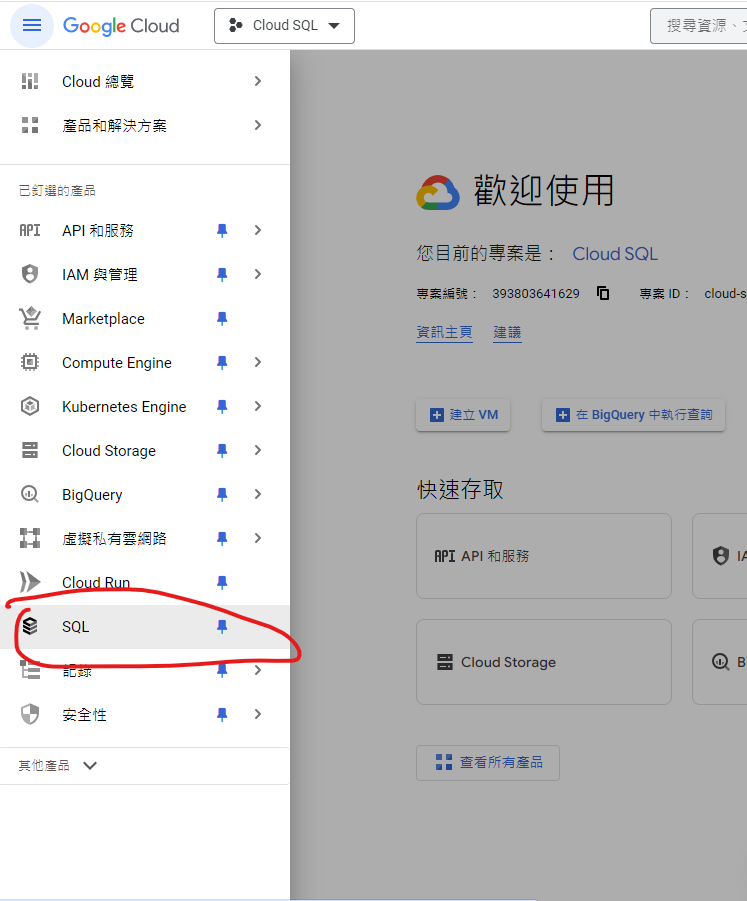Click the Marketplace shopping cart icon
This screenshot has width=747, height=901.
pyautogui.click(x=30, y=319)
